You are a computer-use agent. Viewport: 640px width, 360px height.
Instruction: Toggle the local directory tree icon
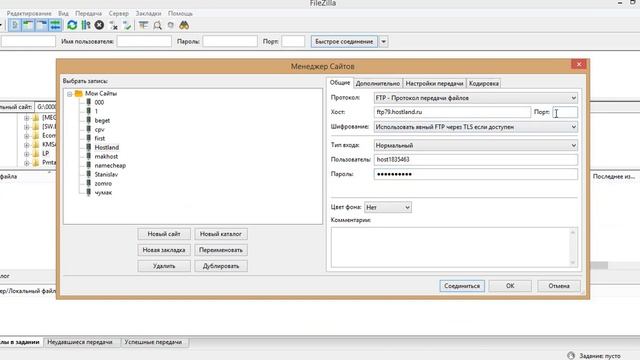coord(28,25)
